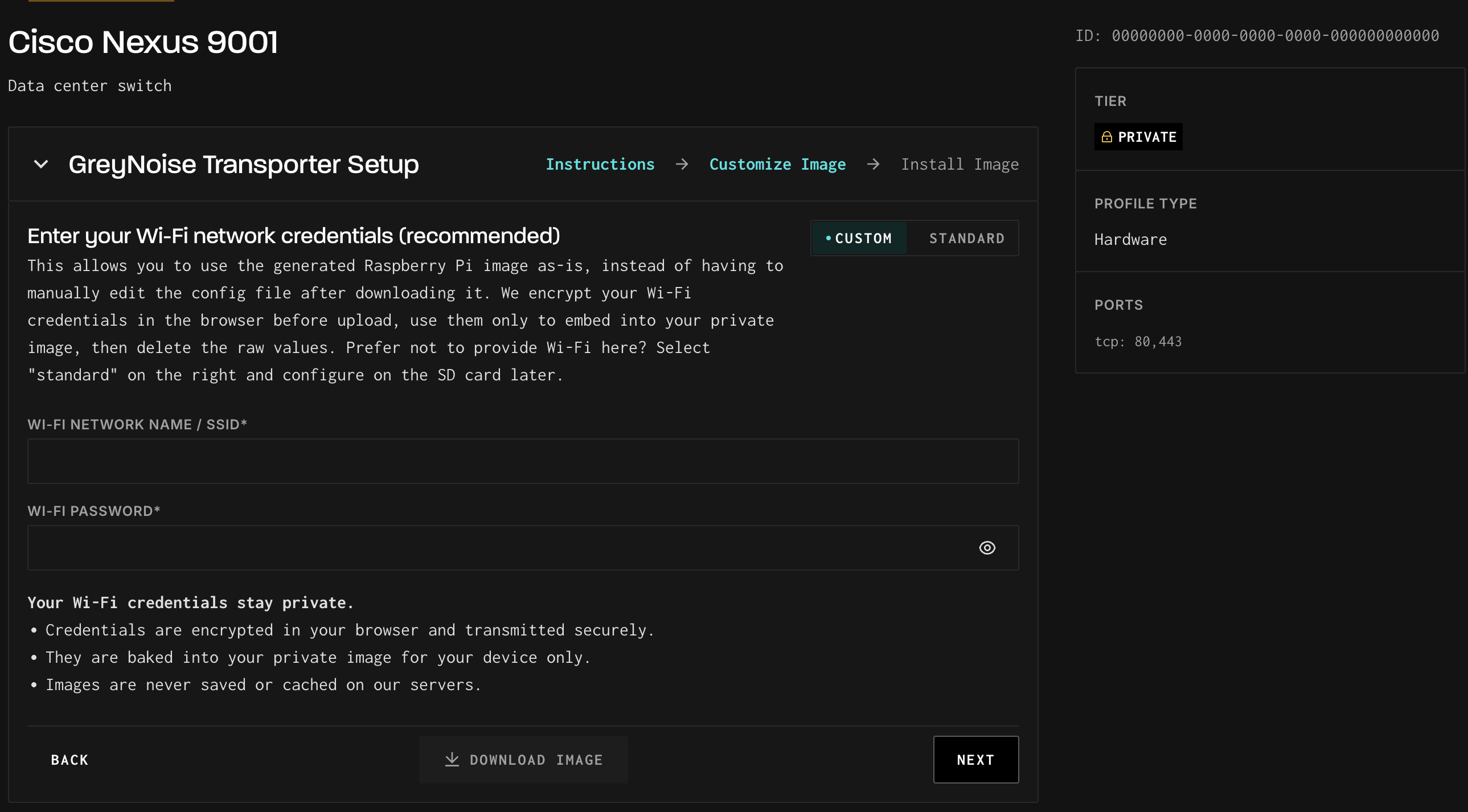Go Back to the previous step
This screenshot has height=812, width=1468.
coord(69,760)
